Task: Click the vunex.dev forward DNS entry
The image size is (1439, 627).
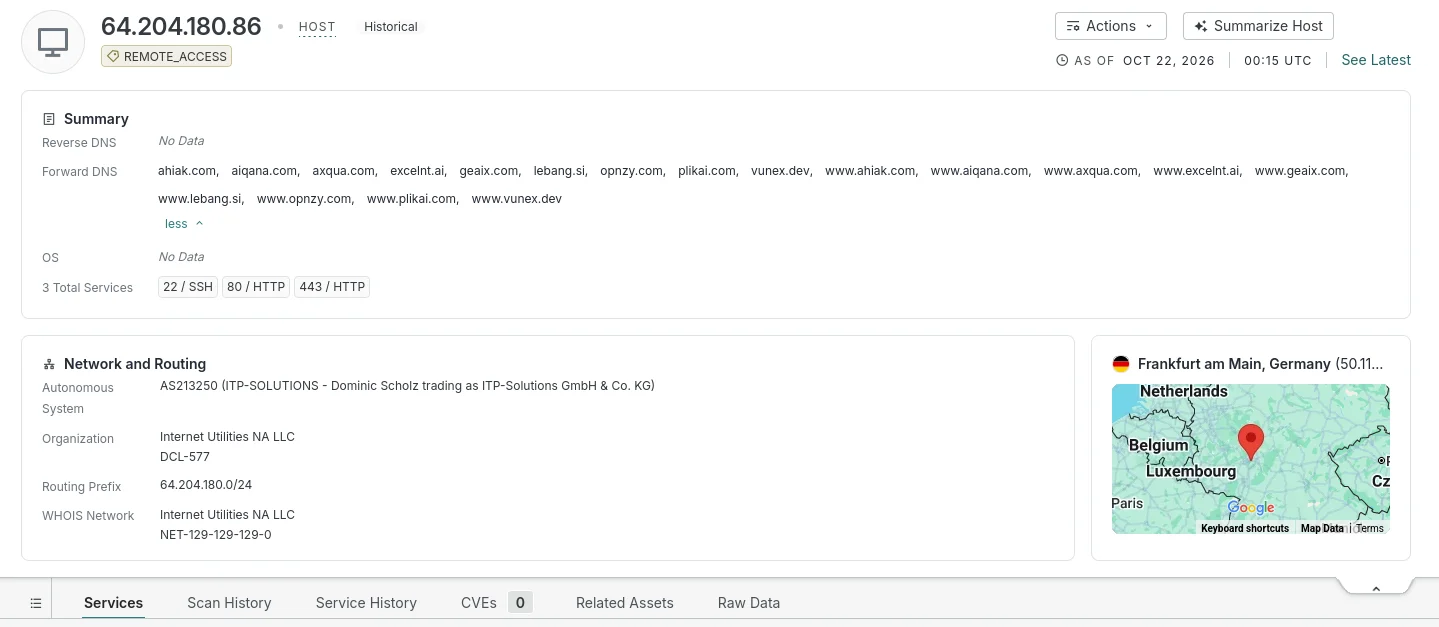Action: [x=781, y=171]
